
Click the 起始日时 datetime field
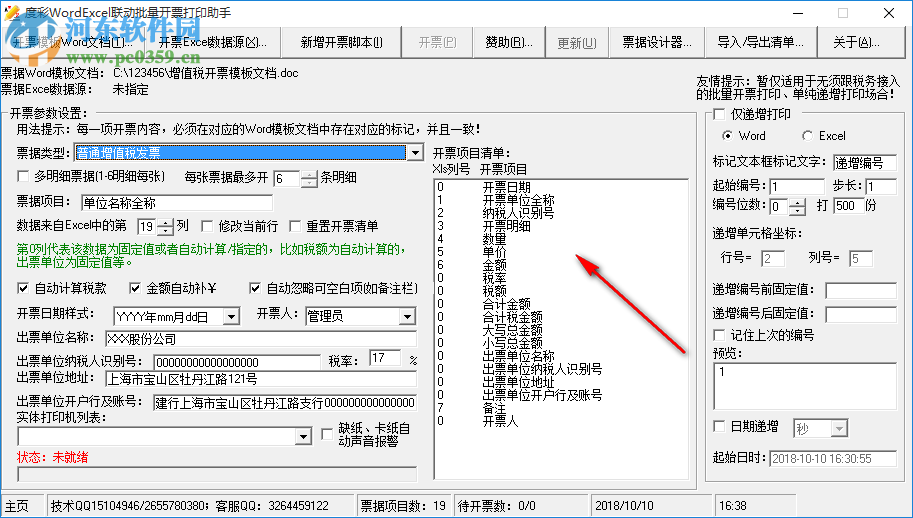tap(833, 459)
